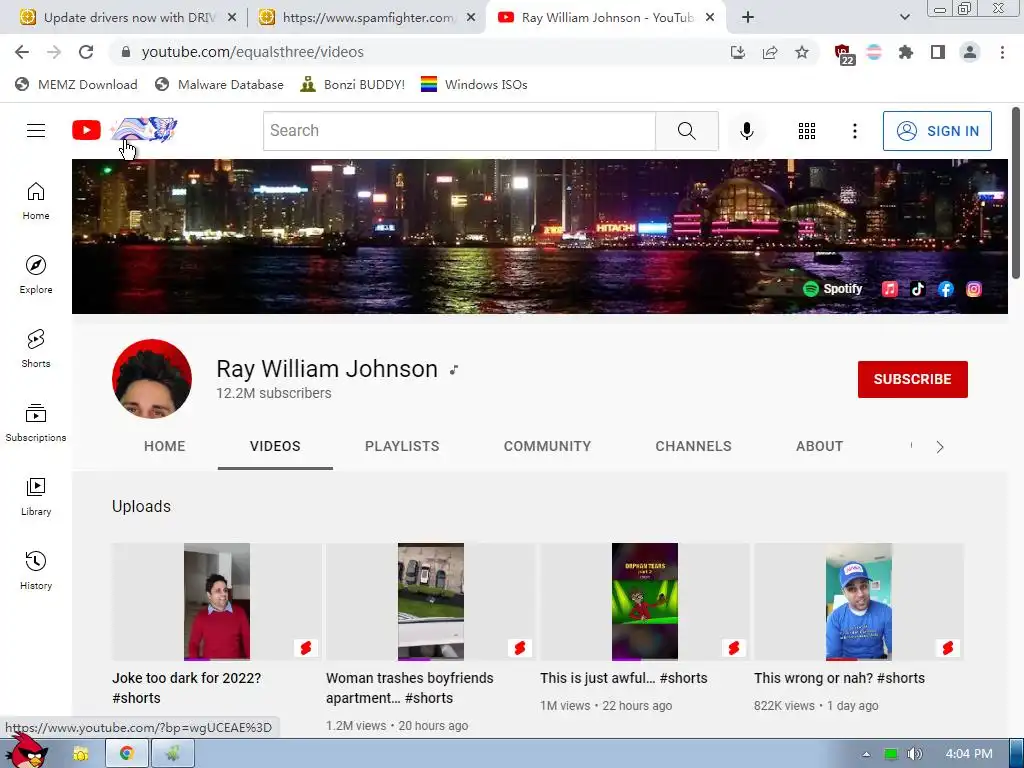Click the magnifier search button
The image size is (1024, 768).
click(686, 131)
